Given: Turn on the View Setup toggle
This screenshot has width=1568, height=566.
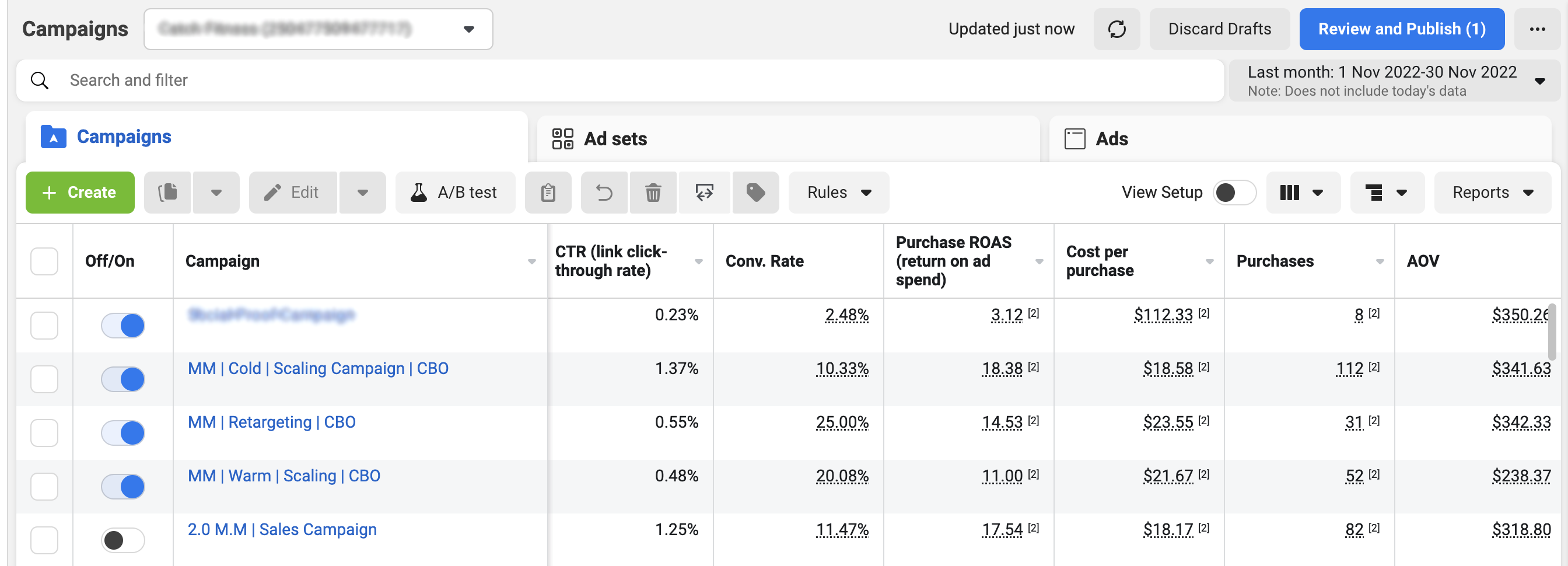Looking at the screenshot, I should click(1234, 193).
